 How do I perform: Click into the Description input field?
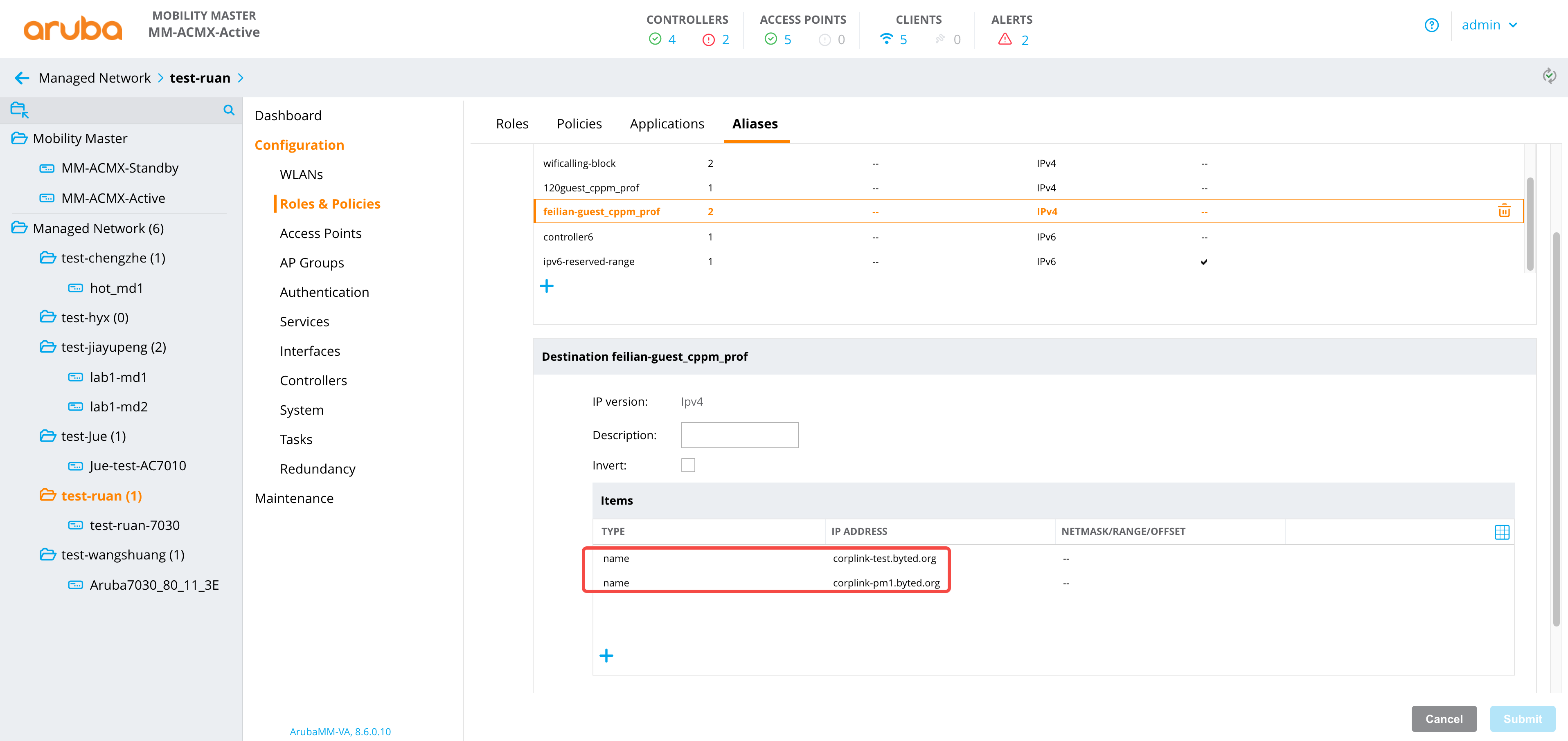click(x=739, y=435)
